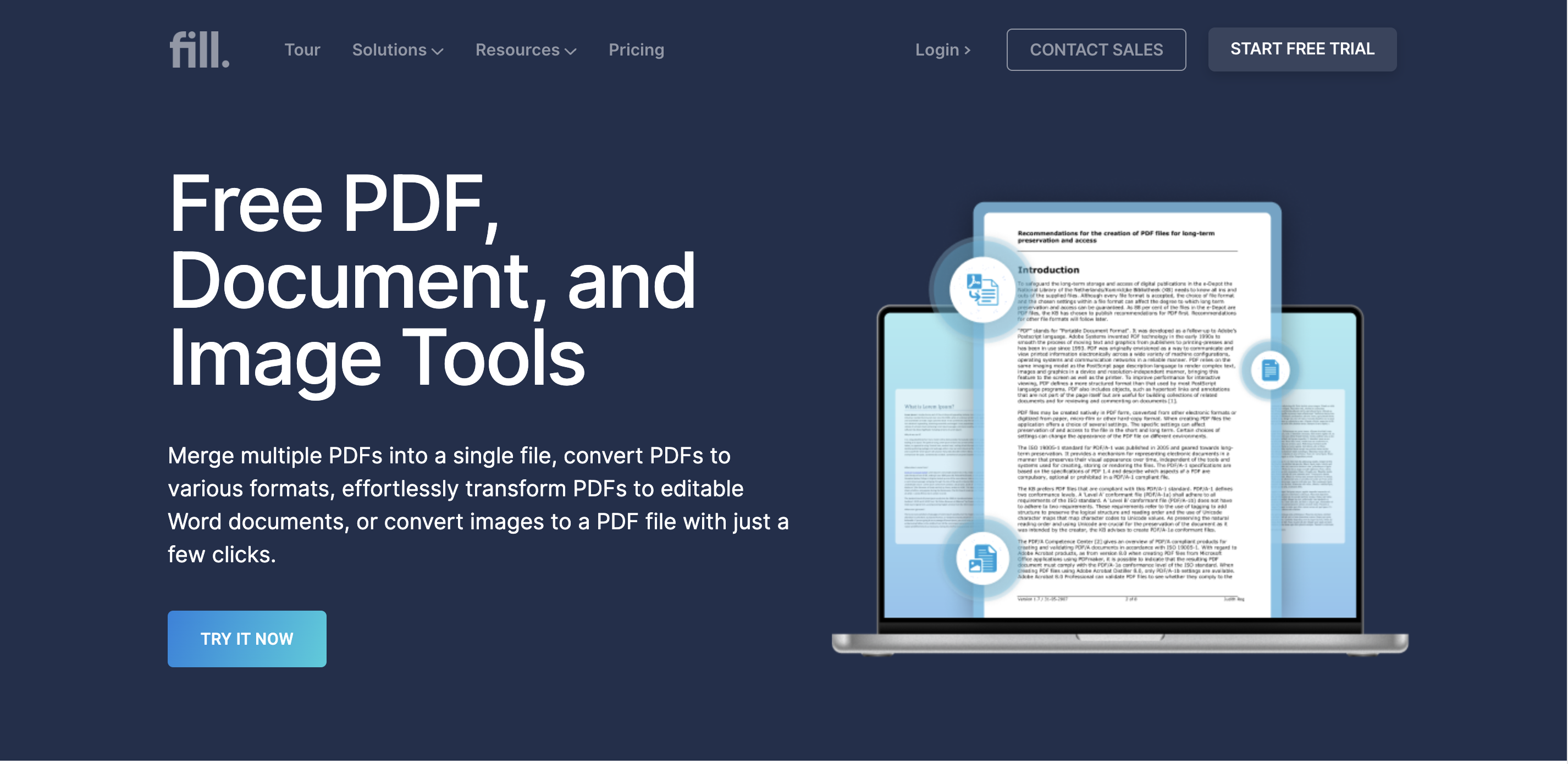Click TRY IT NOW button
The height and width of the screenshot is (764, 1568).
248,638
